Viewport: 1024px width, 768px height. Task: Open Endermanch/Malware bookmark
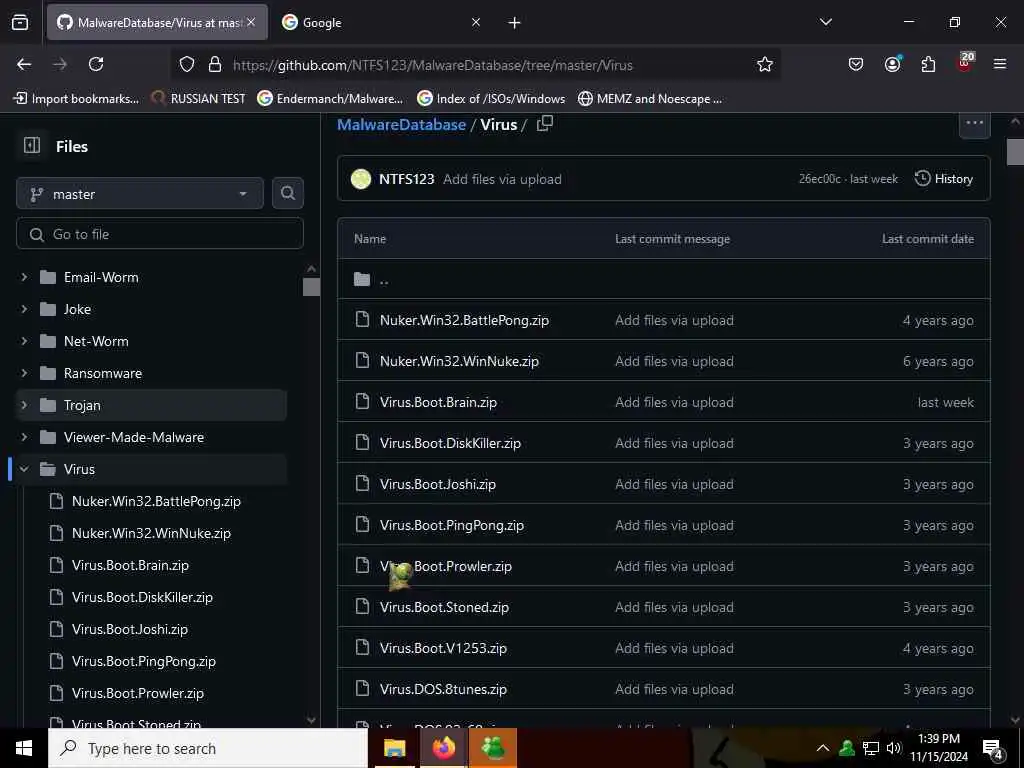330,99
